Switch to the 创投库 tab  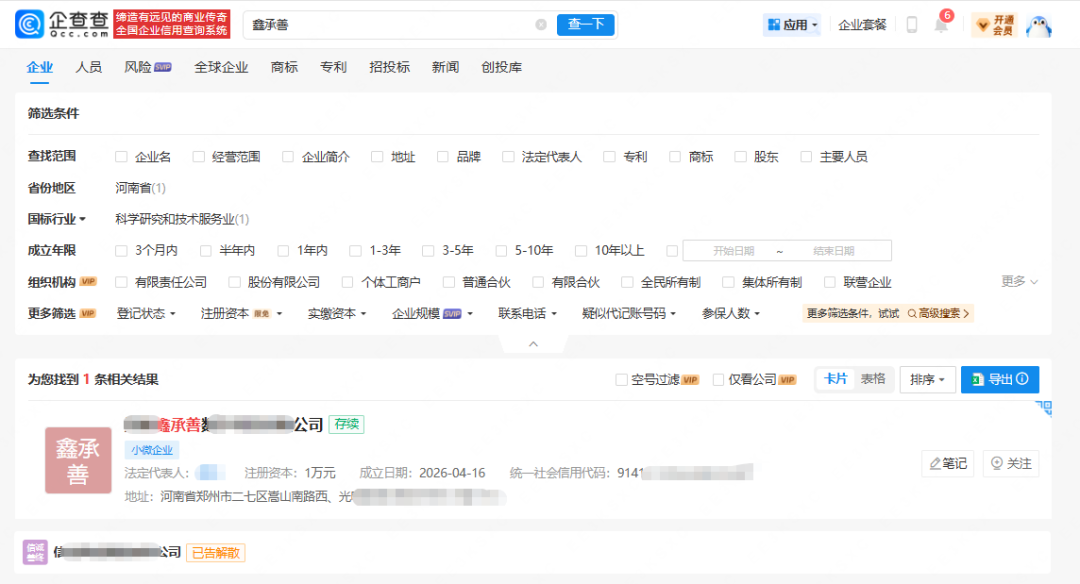pyautogui.click(x=501, y=67)
